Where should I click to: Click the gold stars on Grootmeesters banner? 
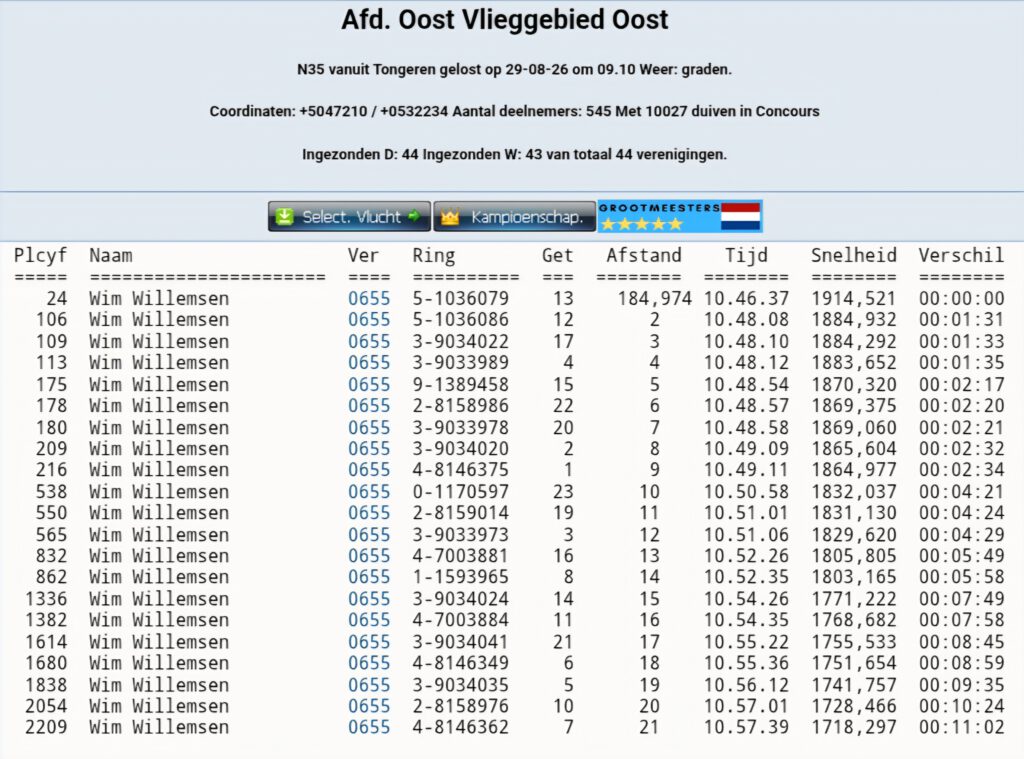[x=641, y=224]
